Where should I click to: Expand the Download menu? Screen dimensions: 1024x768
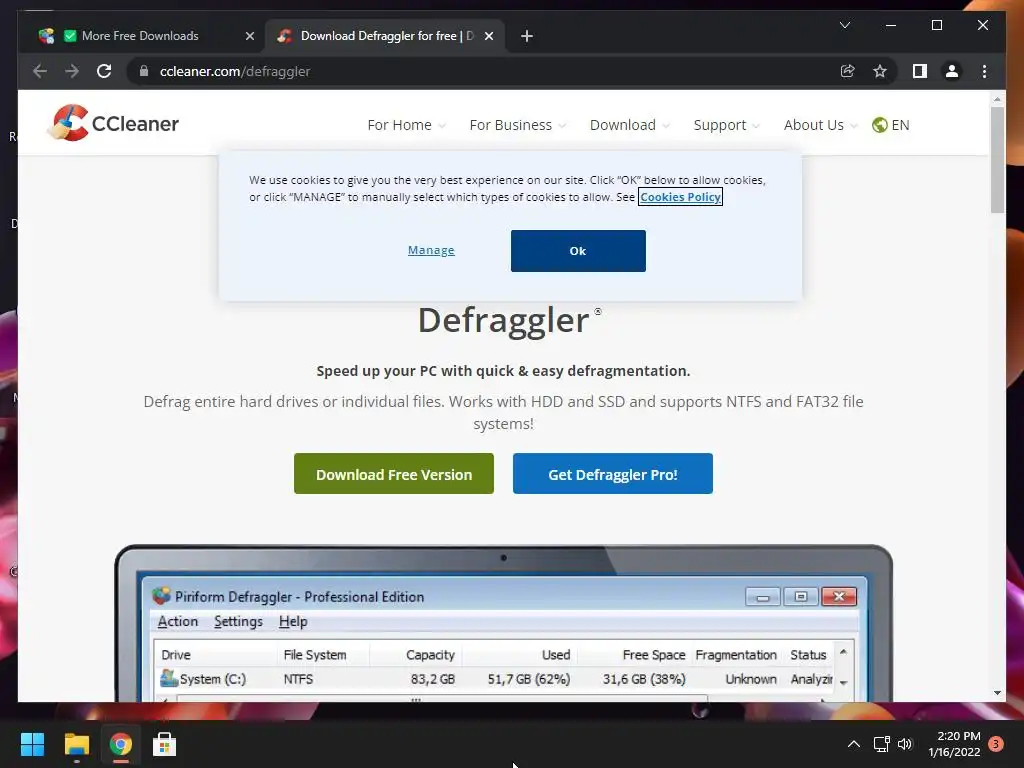[x=630, y=125]
